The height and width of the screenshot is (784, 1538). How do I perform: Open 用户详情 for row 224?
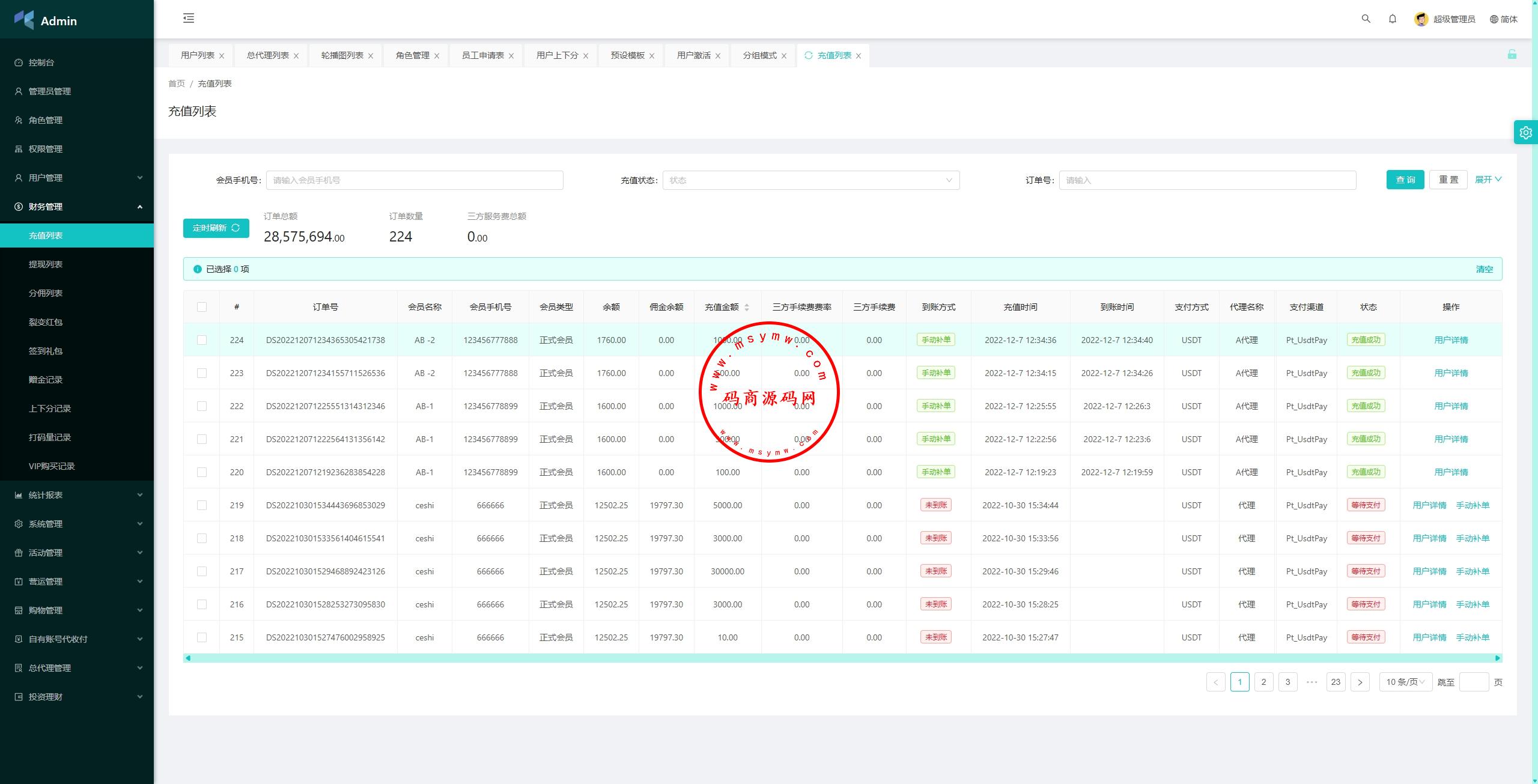[x=1451, y=340]
